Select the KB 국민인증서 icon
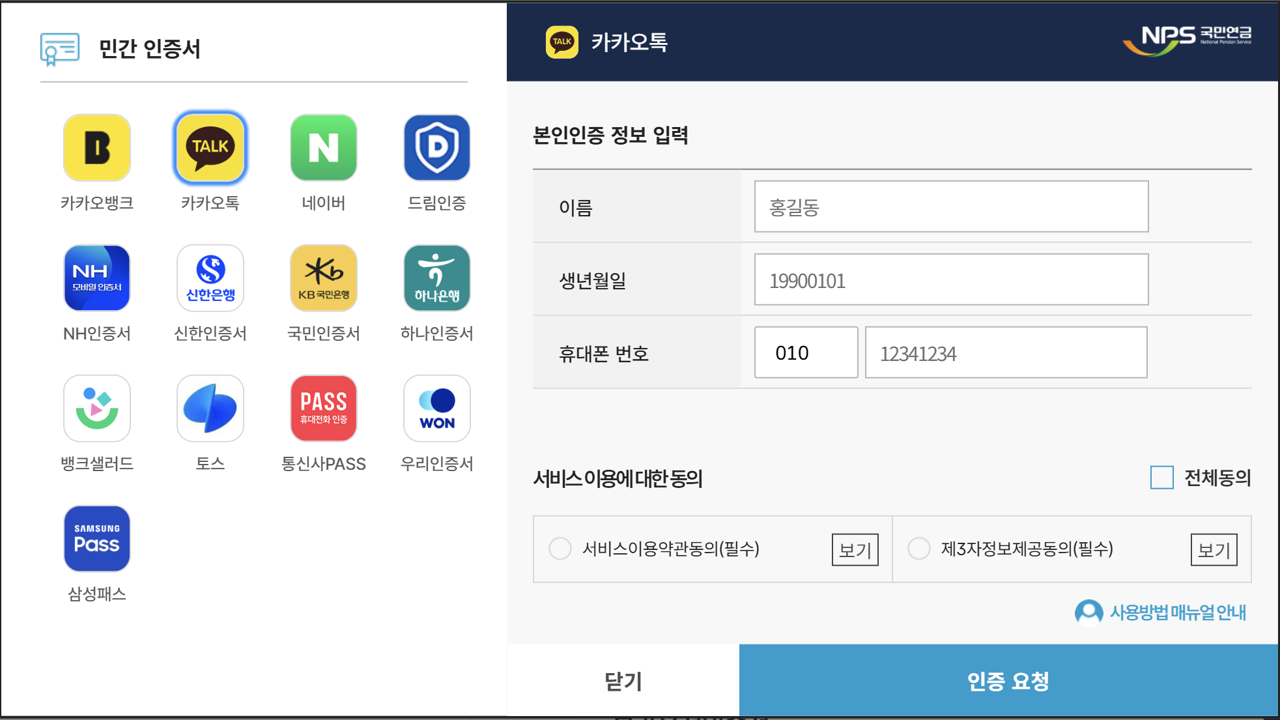1280x720 pixels. coord(323,278)
